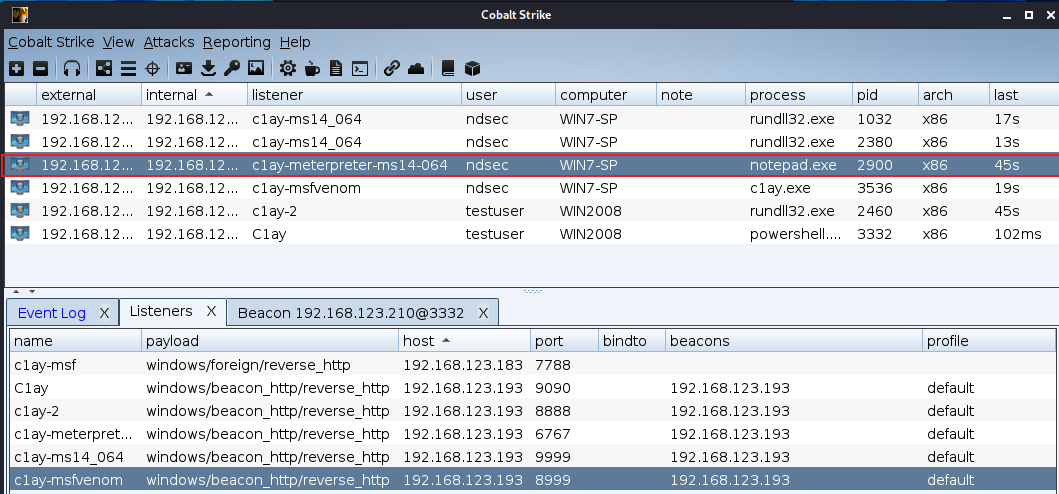Sort listeners by the port column header
1059x494 pixels.
click(564, 341)
